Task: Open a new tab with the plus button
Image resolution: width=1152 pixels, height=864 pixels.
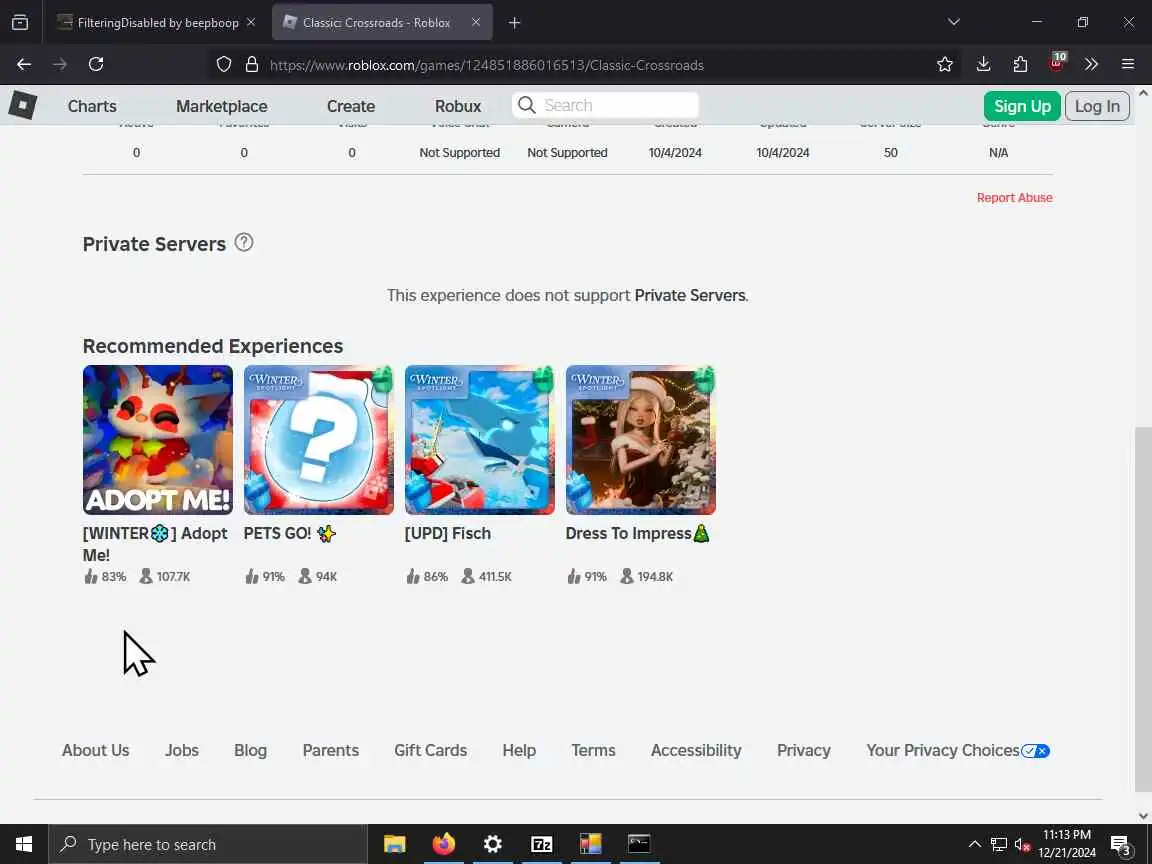Action: (514, 23)
